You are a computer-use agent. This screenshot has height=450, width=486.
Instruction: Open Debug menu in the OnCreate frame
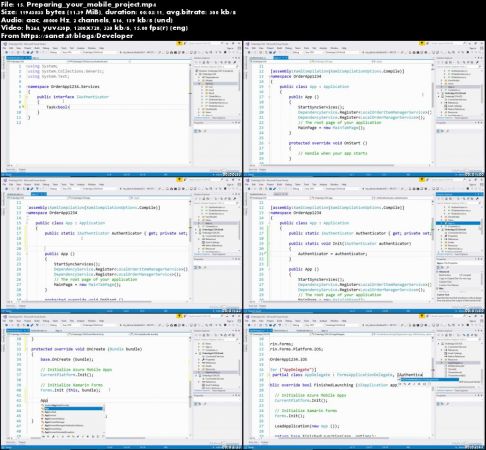tap(46, 321)
